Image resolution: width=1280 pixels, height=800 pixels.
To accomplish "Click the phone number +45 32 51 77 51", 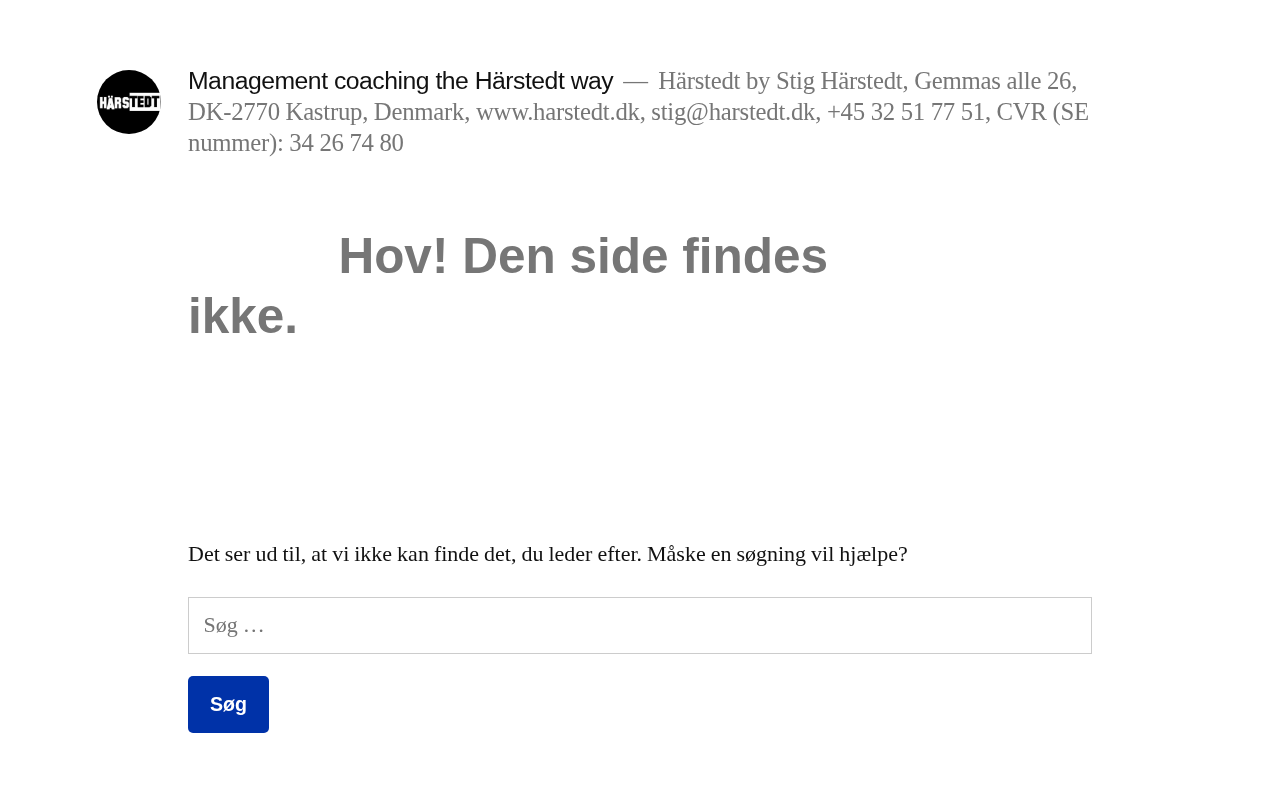I will 906,112.
